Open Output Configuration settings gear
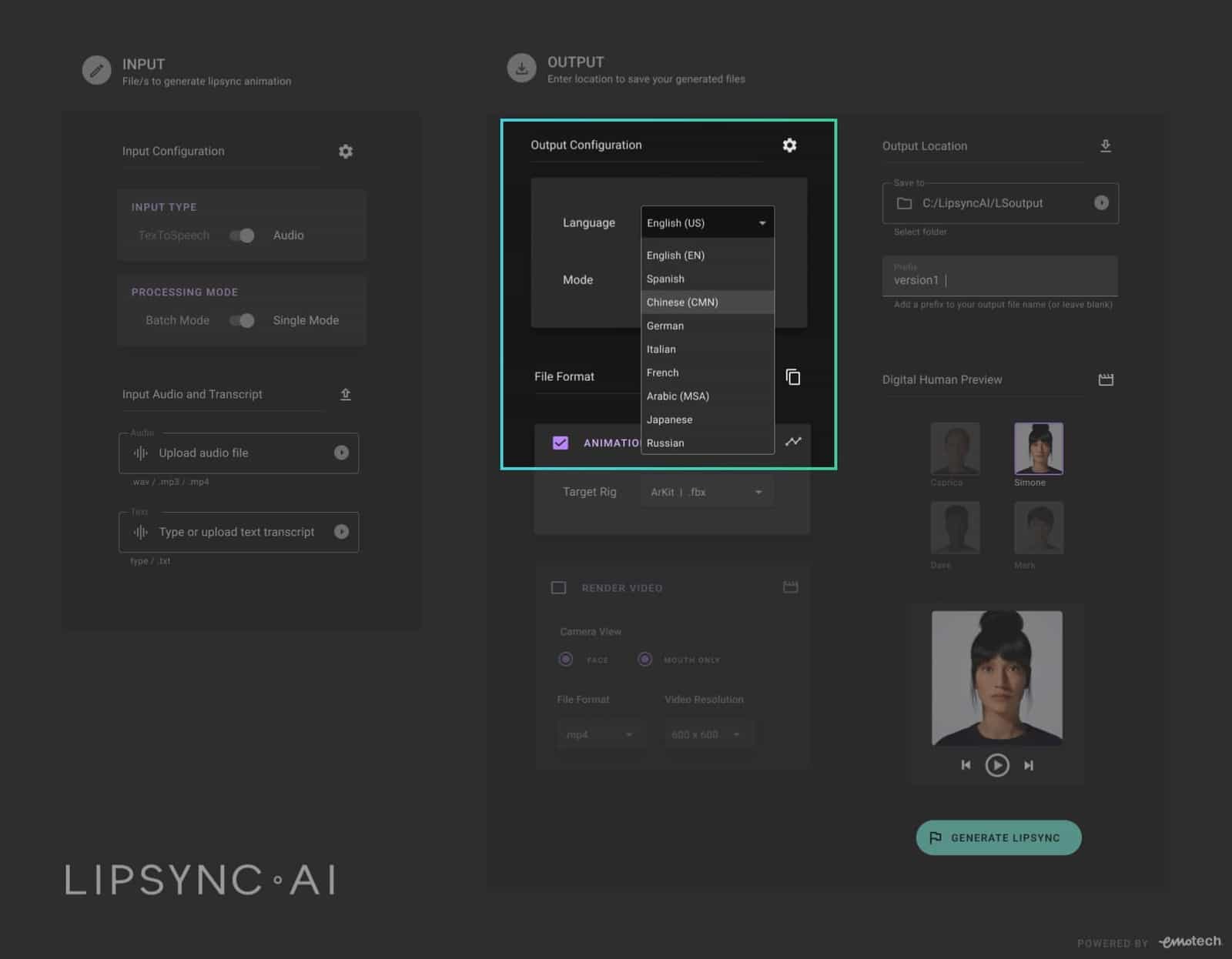The height and width of the screenshot is (959, 1232). (x=789, y=145)
